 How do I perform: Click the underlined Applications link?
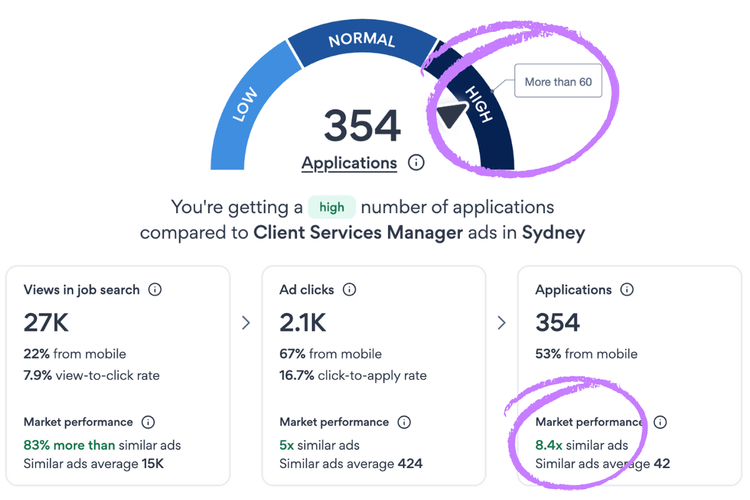(x=349, y=163)
